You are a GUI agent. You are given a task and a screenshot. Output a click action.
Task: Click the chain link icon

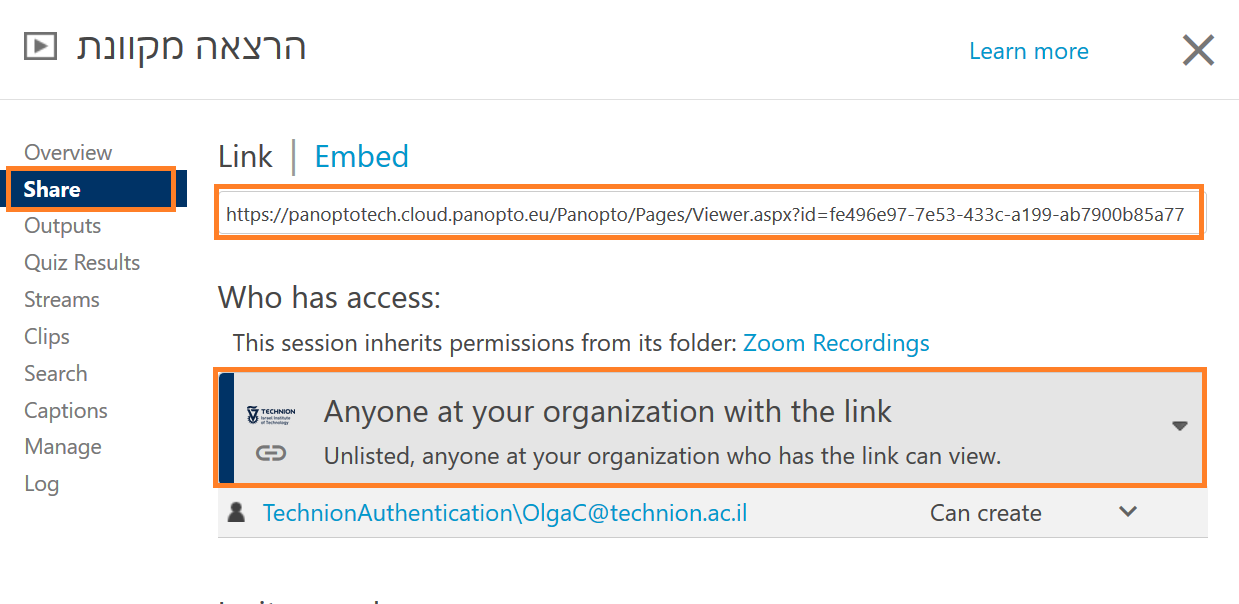click(270, 454)
